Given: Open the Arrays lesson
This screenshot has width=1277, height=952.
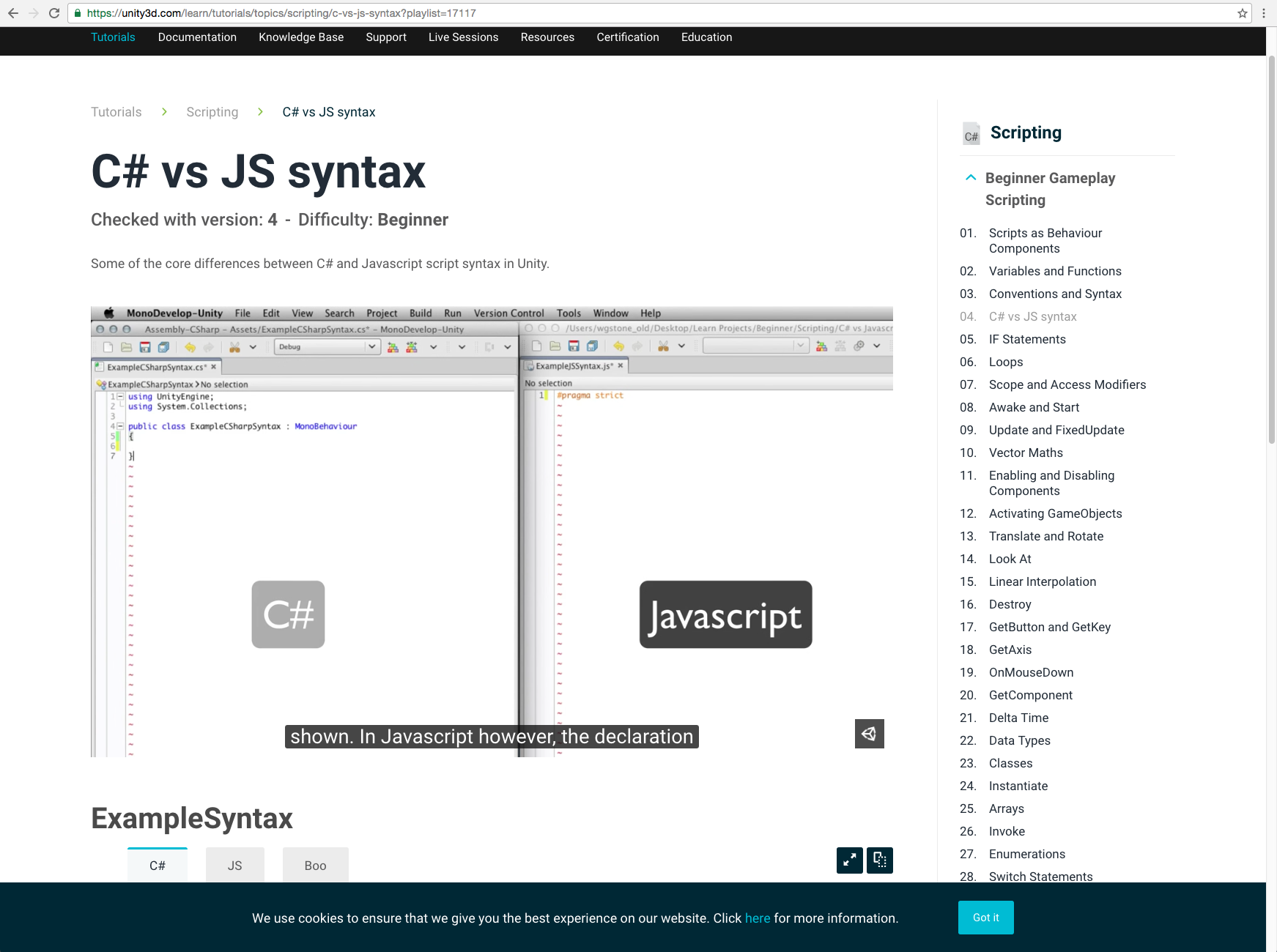Looking at the screenshot, I should pos(1007,808).
